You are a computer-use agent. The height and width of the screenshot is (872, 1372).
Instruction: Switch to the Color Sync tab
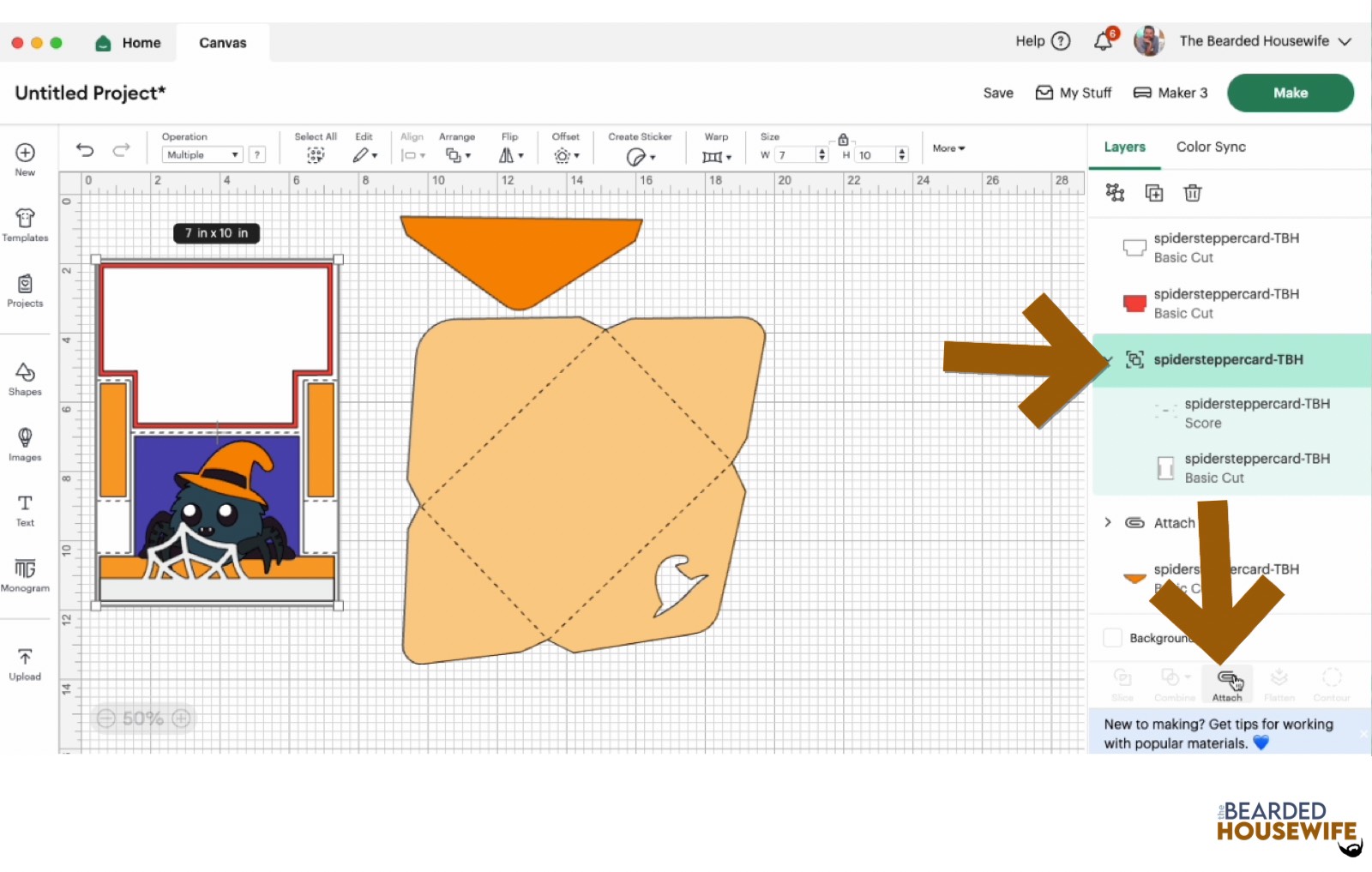pos(1211,147)
